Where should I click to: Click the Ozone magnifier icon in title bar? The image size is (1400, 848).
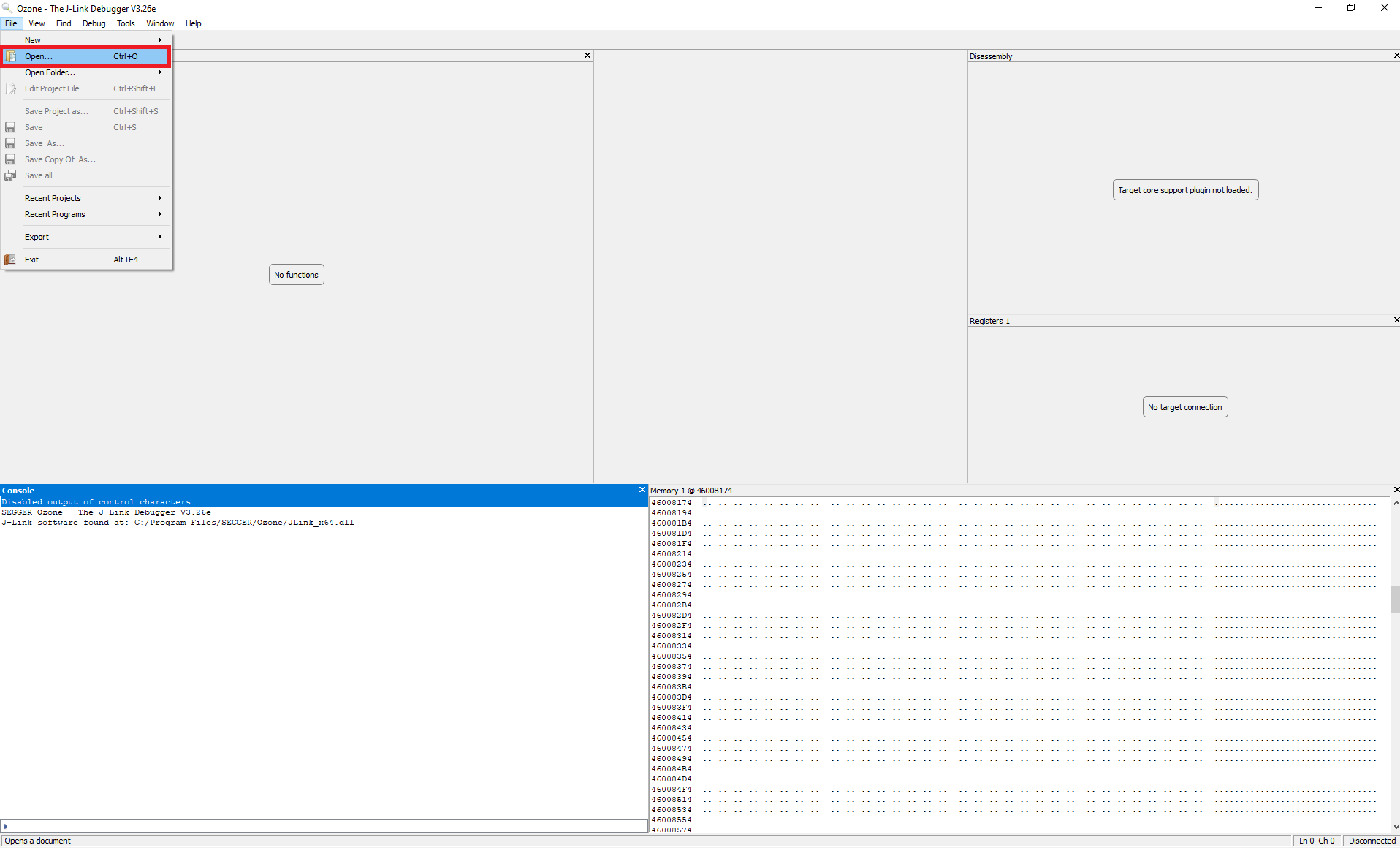[x=7, y=7]
